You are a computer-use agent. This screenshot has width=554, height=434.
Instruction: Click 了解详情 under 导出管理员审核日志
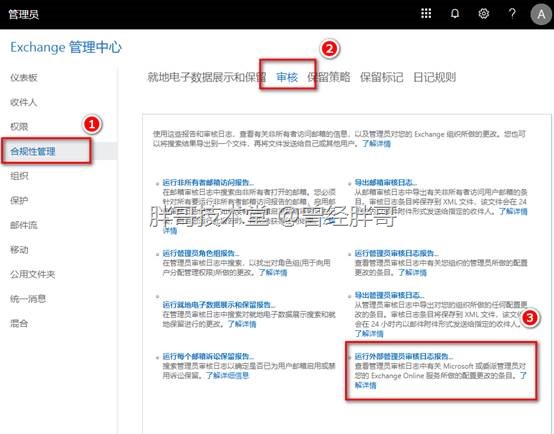369,333
